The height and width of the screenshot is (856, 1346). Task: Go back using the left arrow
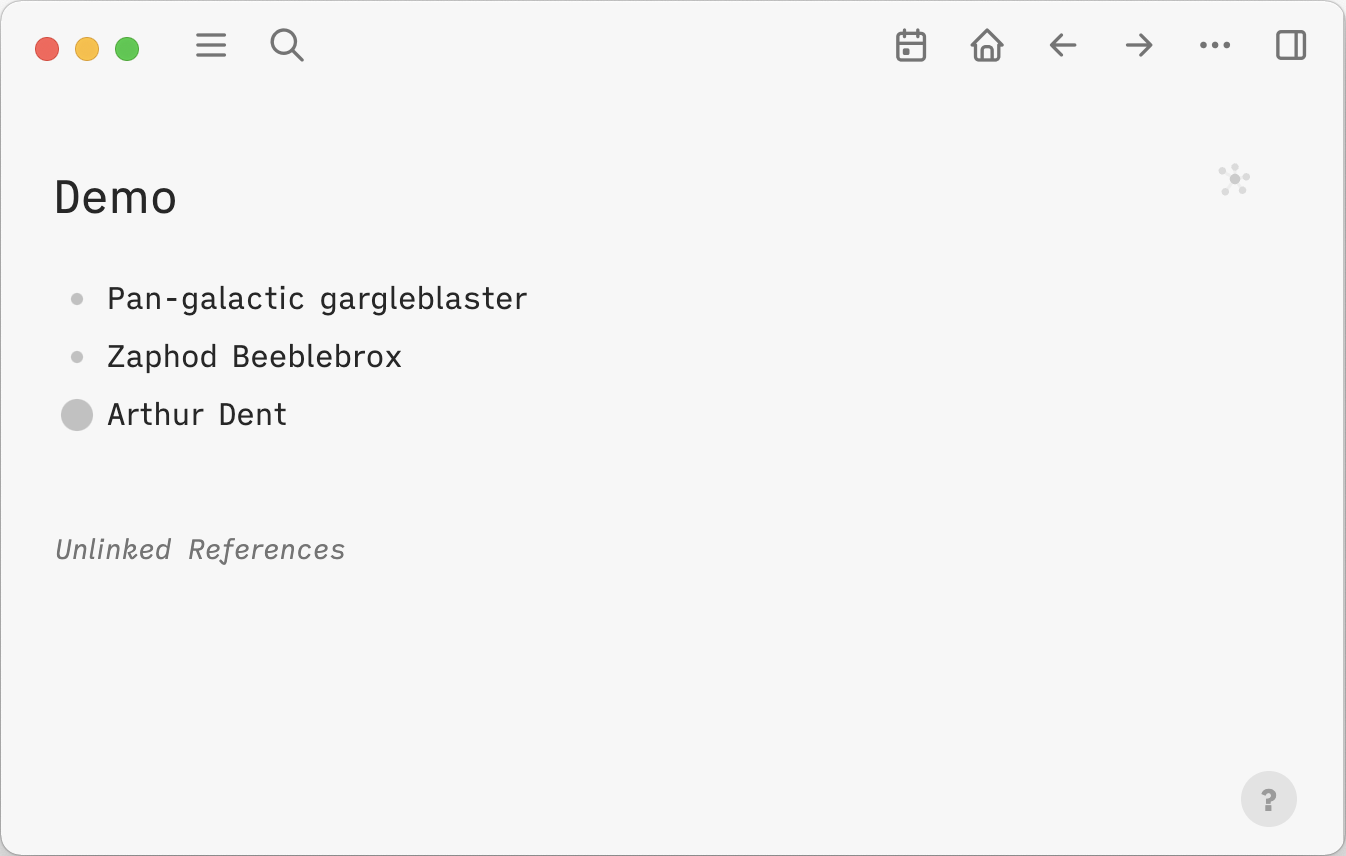pos(1062,45)
